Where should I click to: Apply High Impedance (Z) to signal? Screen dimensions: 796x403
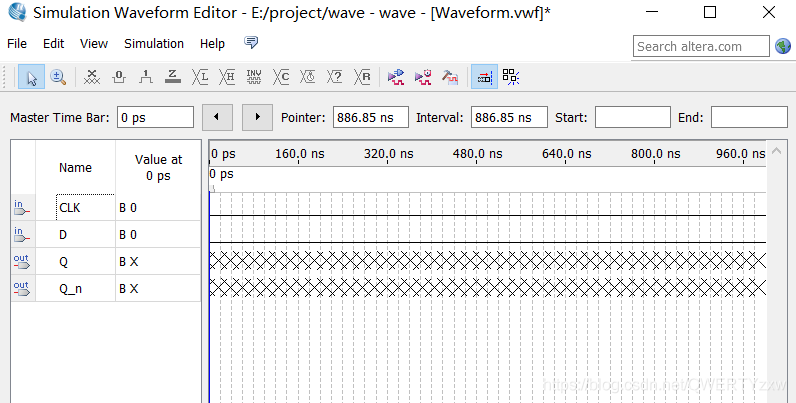coord(173,77)
